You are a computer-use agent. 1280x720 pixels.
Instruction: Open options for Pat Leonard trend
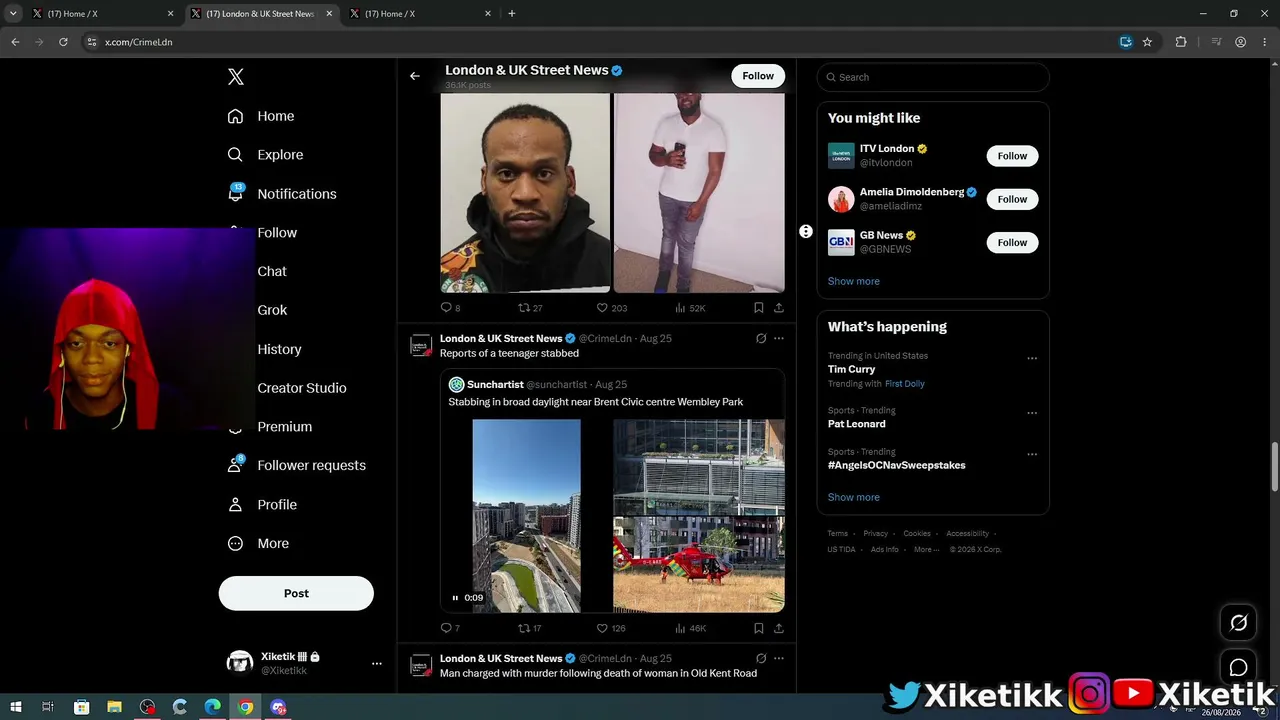[1032, 413]
